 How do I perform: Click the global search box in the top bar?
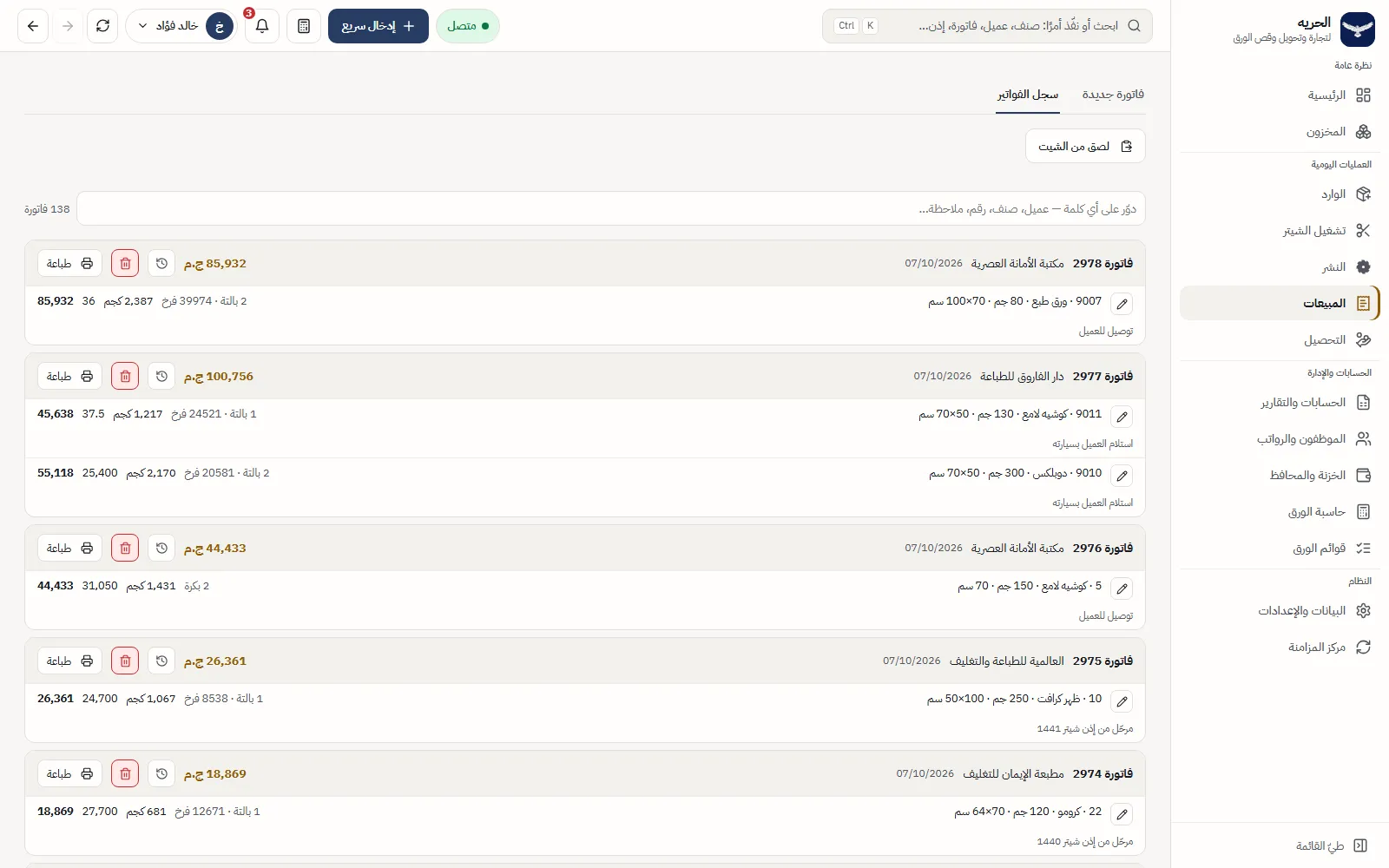[987, 26]
